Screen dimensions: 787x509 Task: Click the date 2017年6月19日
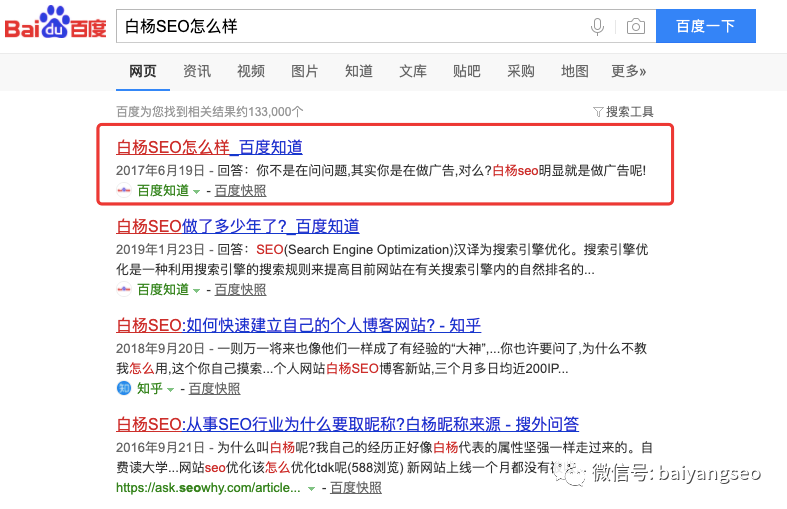(160, 171)
